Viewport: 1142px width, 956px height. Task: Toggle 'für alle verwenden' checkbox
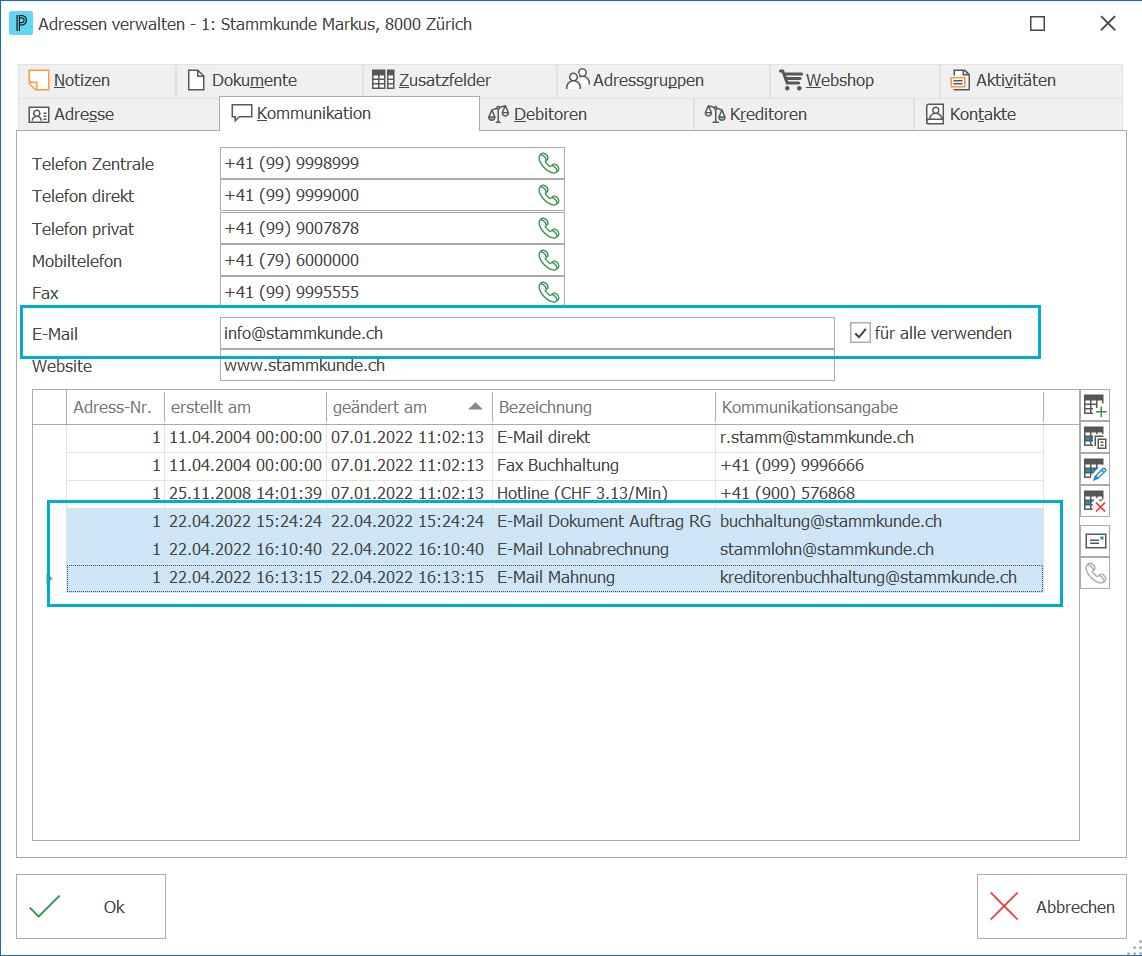[860, 333]
